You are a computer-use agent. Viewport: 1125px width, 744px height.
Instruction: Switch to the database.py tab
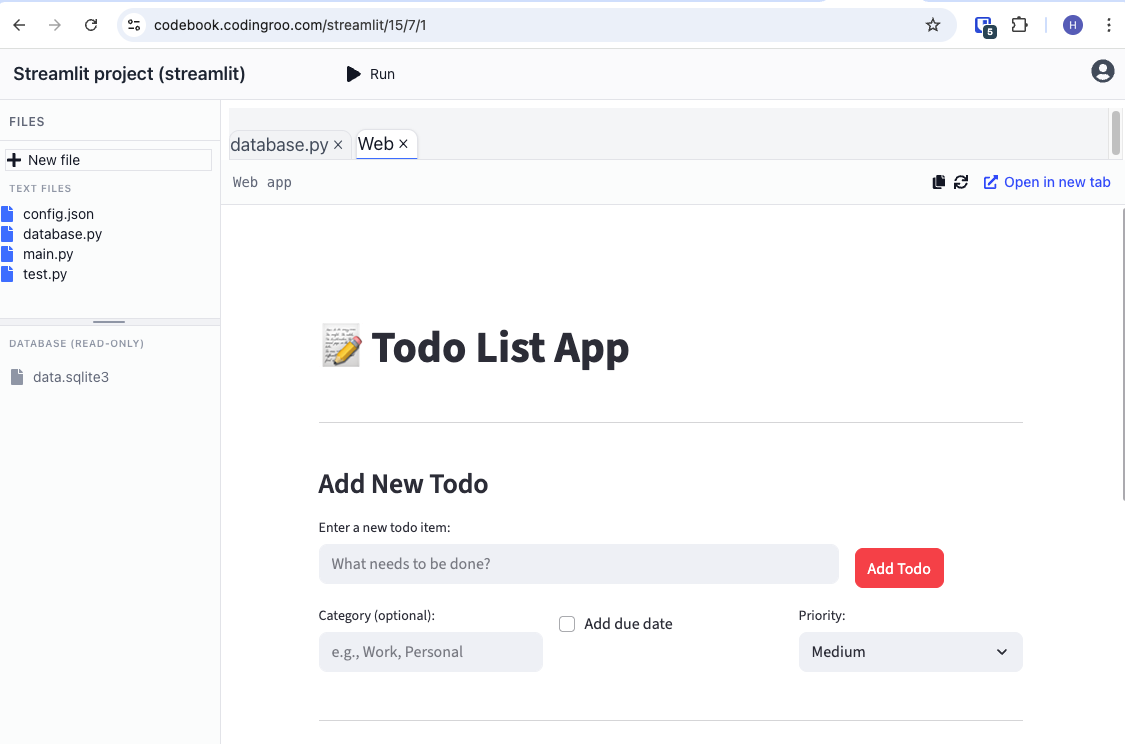279,144
